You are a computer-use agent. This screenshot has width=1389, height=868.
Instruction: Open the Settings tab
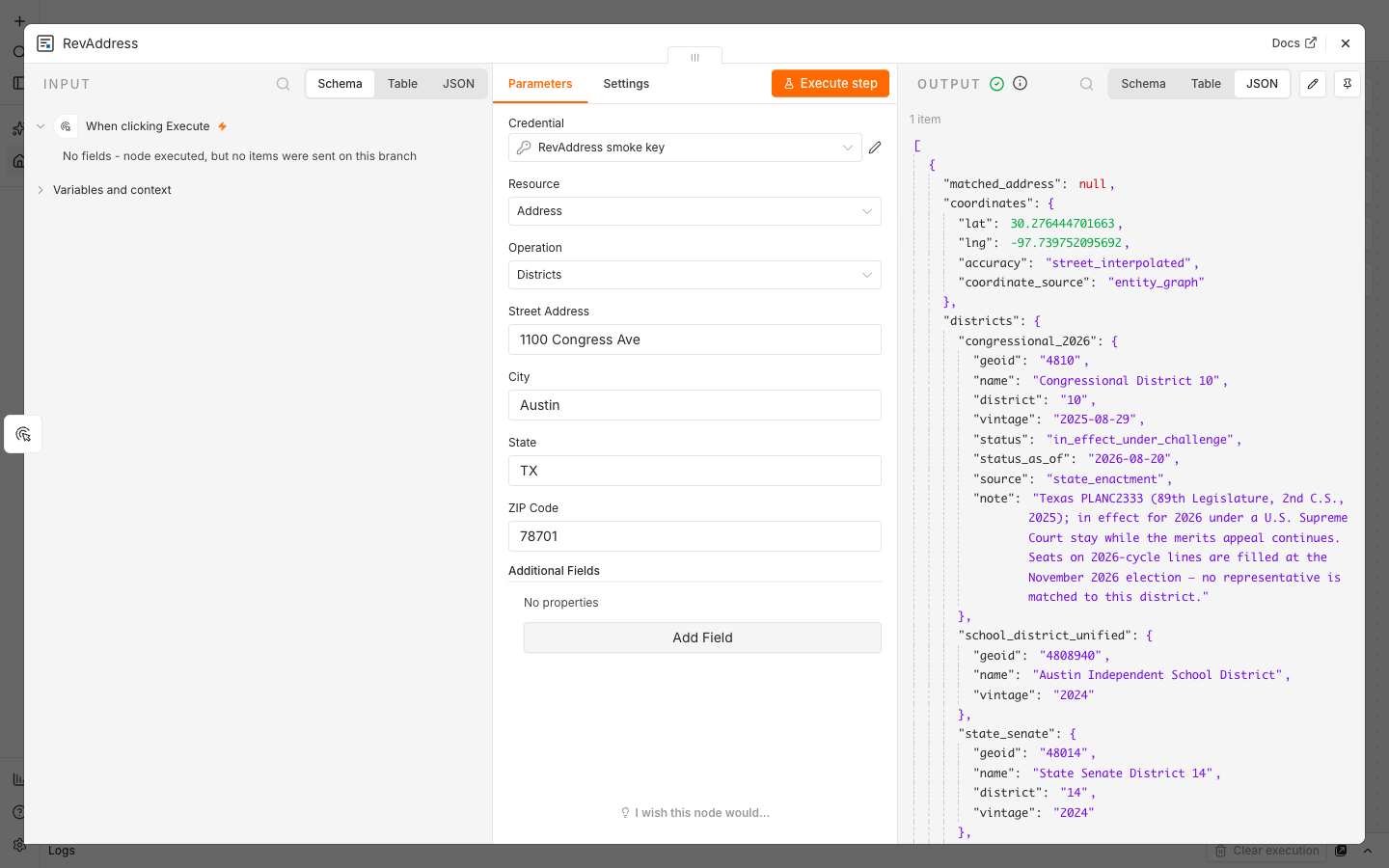tap(626, 84)
